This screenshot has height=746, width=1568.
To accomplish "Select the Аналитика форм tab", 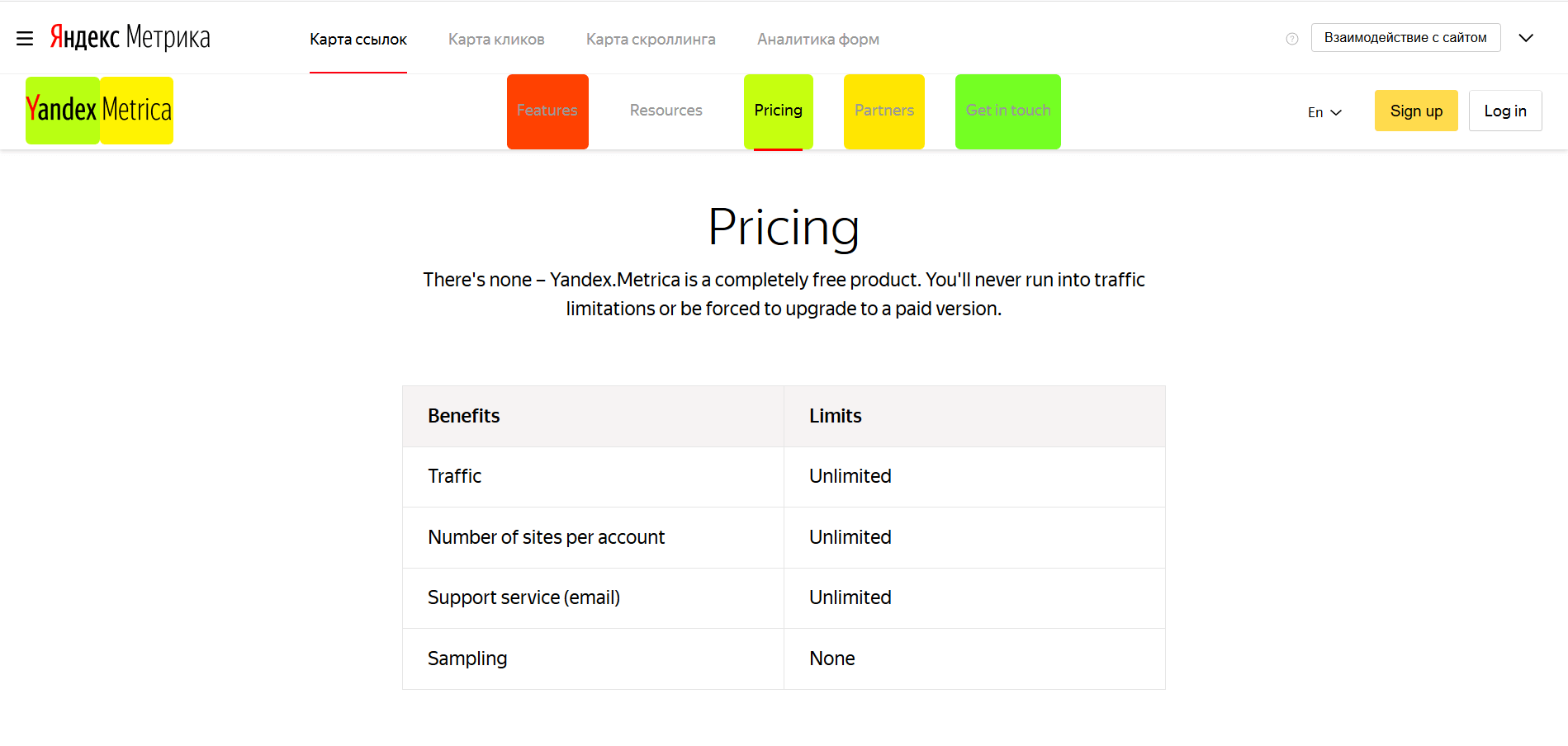I will tap(817, 40).
